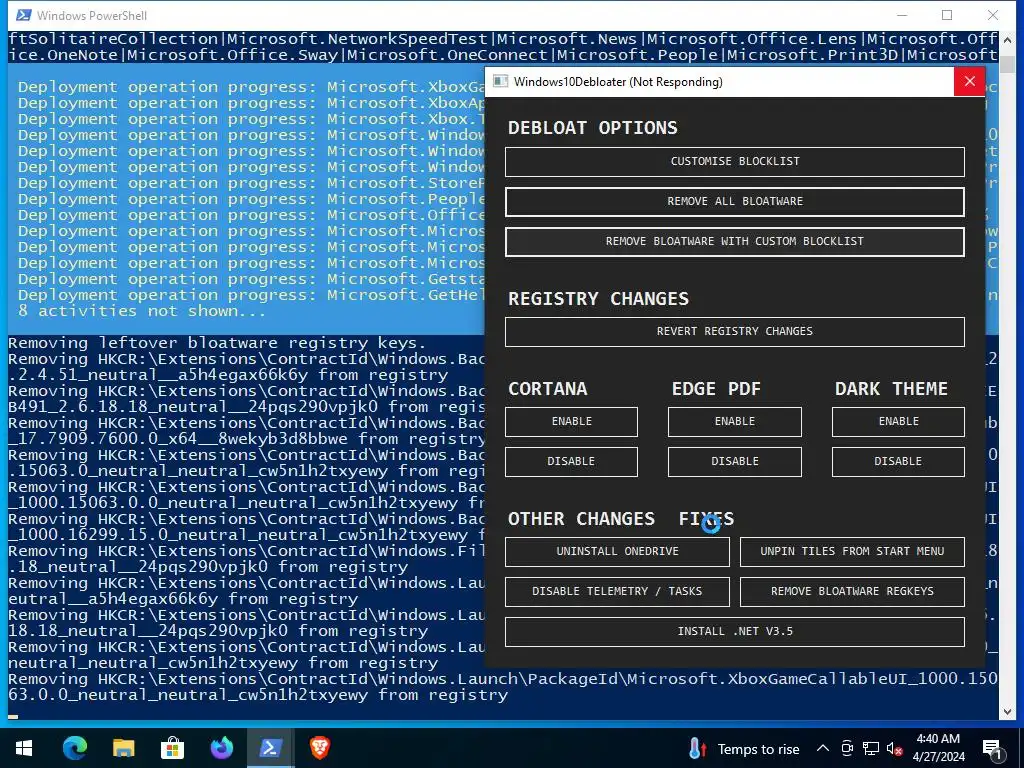
Task: Click Remove All Bloatware
Action: (735, 201)
